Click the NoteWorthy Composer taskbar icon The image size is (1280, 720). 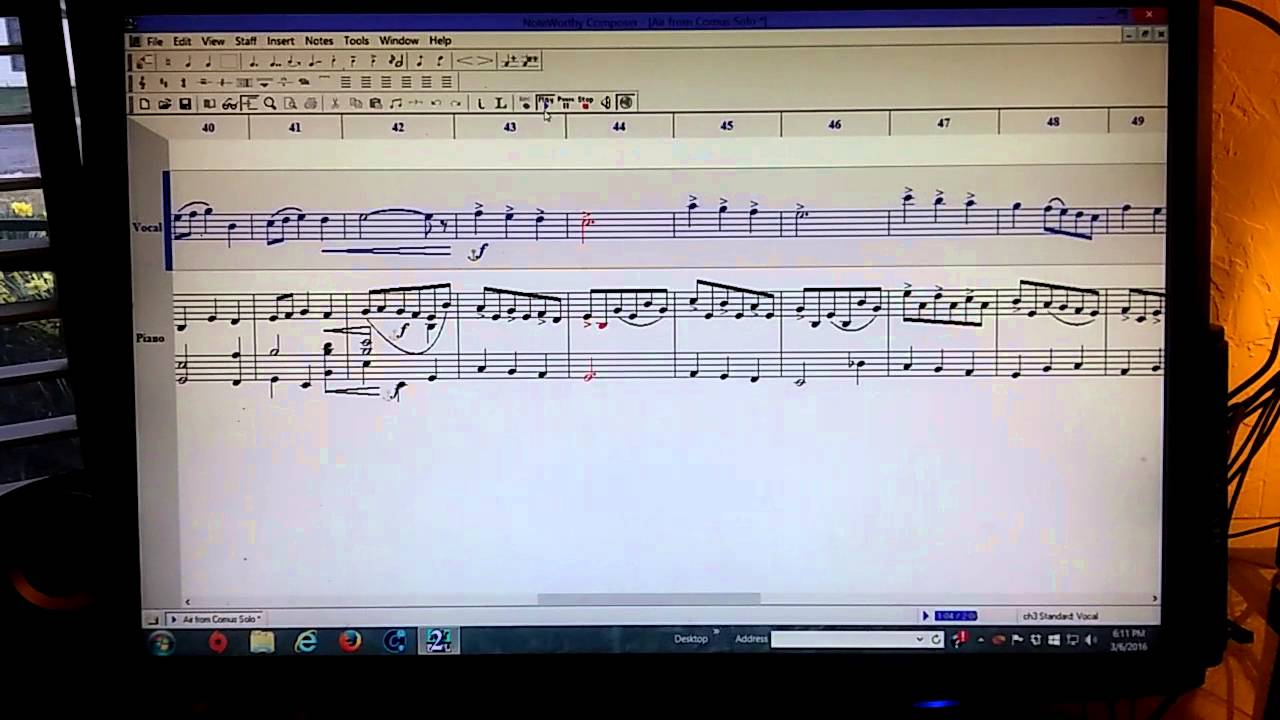438,641
